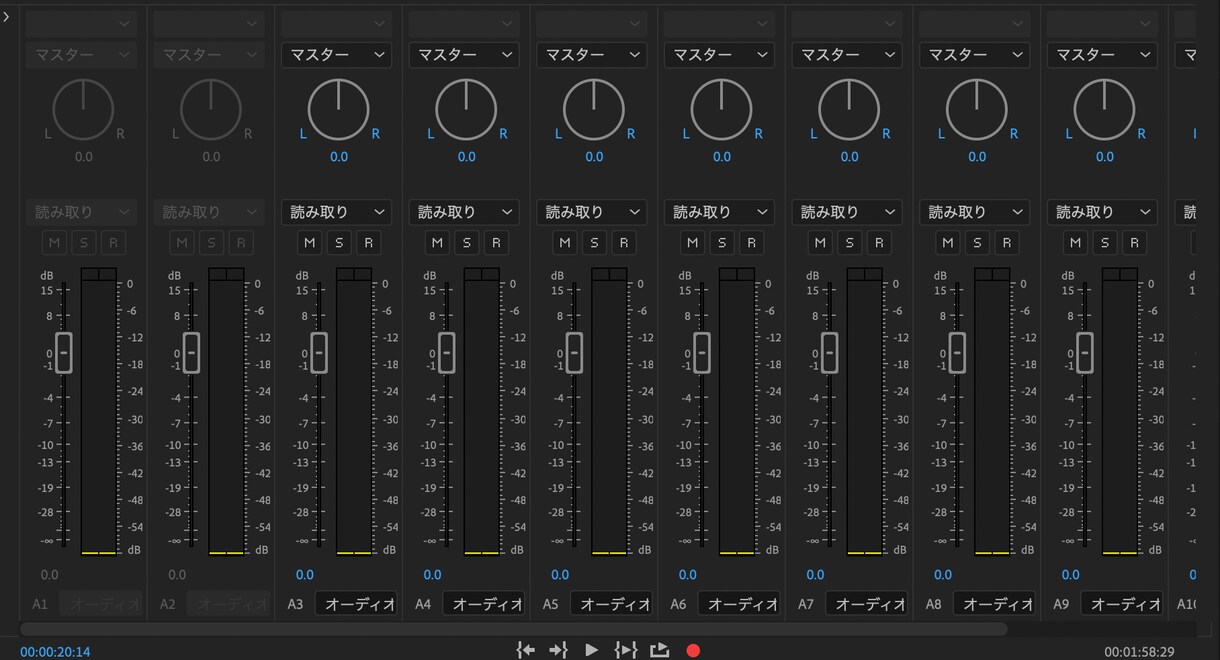This screenshot has width=1220, height=660.
Task: Click the volume value 0.0 below A8's fader
Action: coord(943,575)
